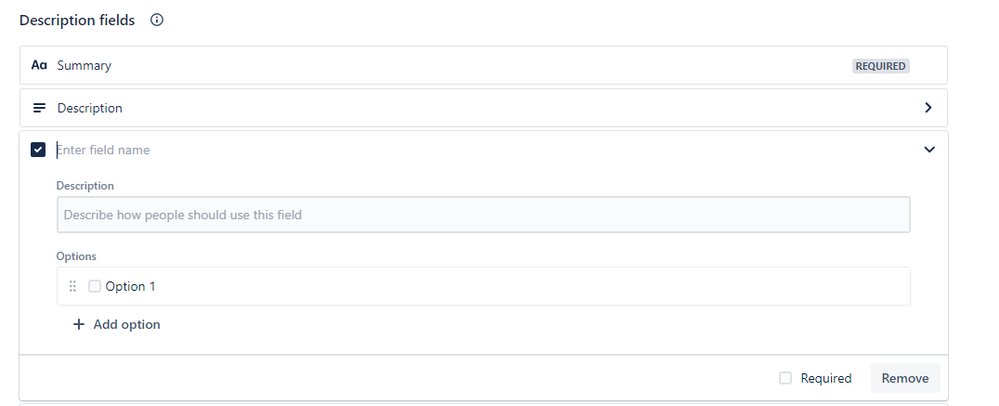Click the Option 1 label text

click(131, 286)
